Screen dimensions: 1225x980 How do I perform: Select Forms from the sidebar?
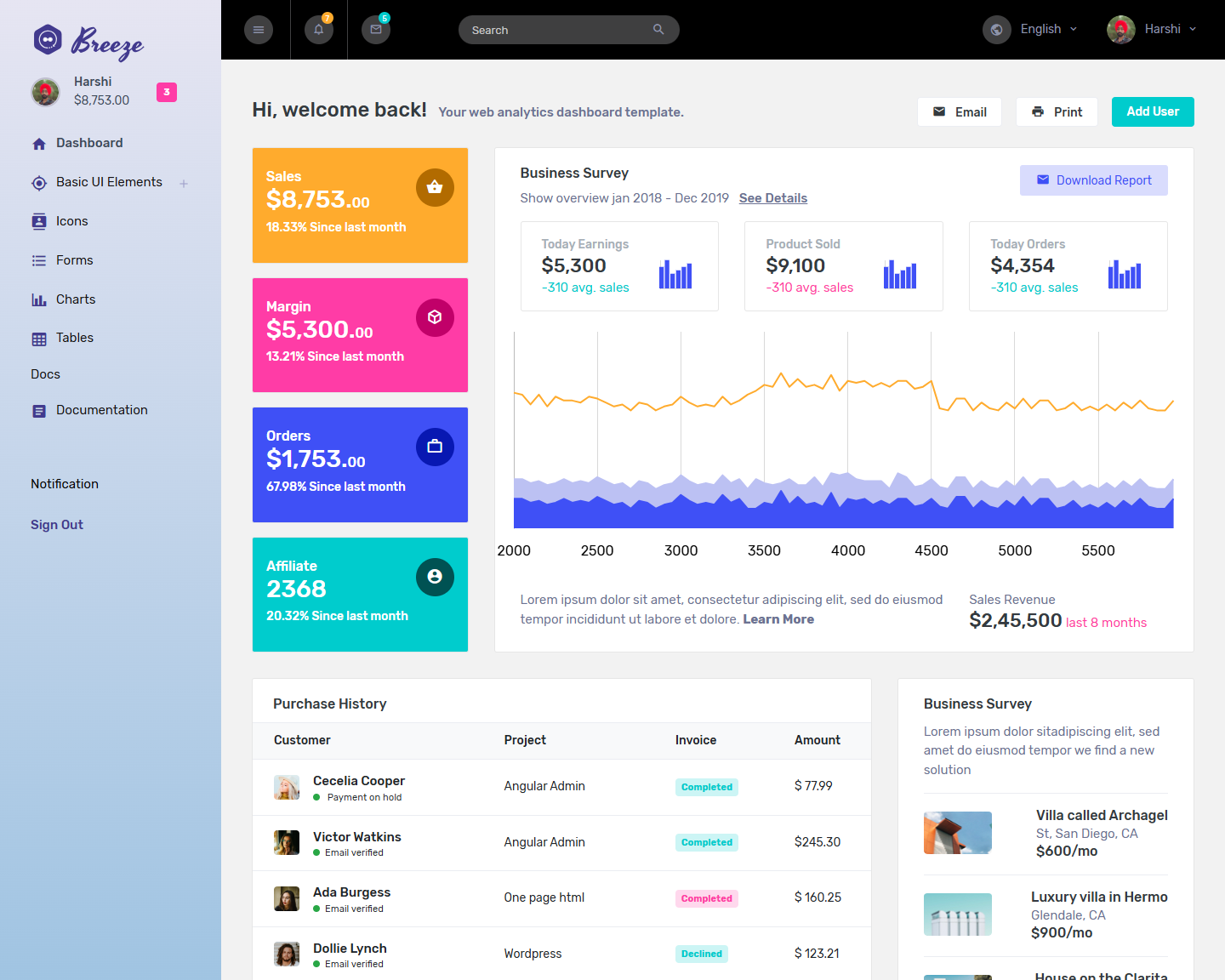tap(74, 260)
